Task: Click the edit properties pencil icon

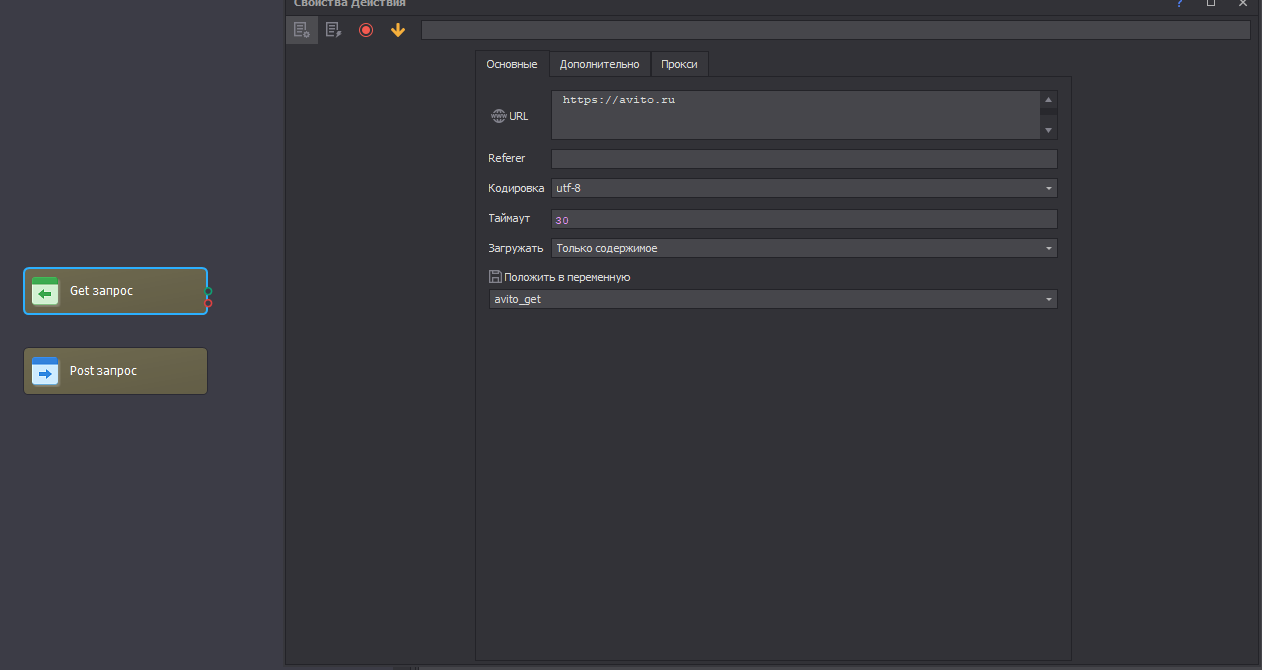Action: tap(333, 30)
